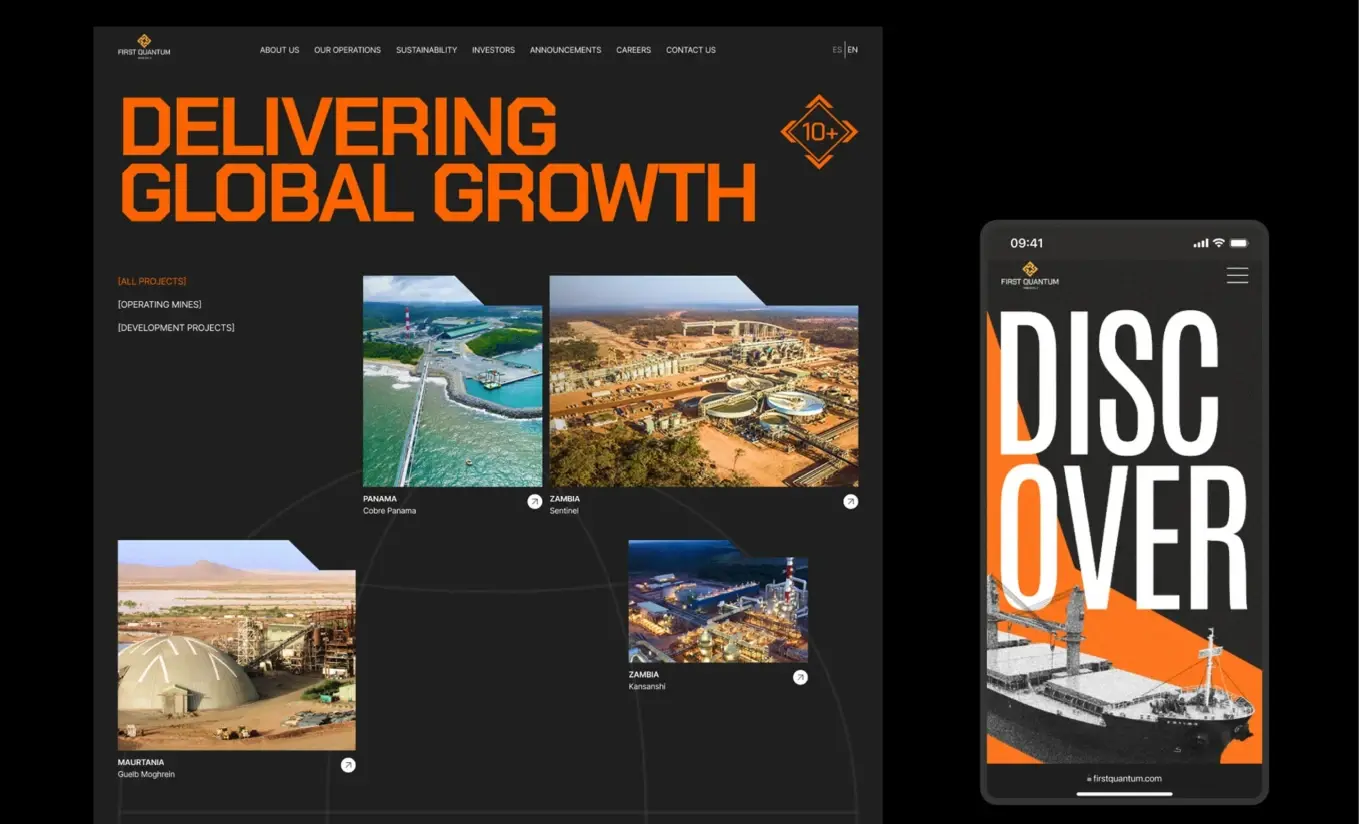
Task: Filter by Development Projects
Action: [176, 328]
